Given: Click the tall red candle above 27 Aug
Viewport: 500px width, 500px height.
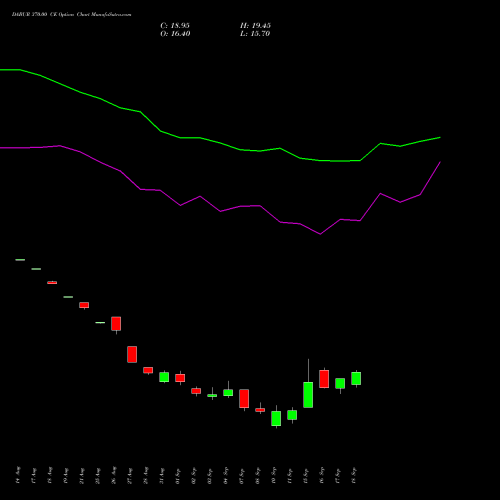Looking at the screenshot, I should pos(132,354).
